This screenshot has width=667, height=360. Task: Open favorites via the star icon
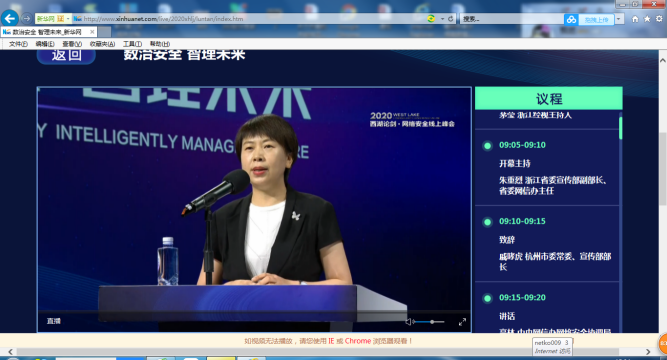pyautogui.click(x=647, y=19)
